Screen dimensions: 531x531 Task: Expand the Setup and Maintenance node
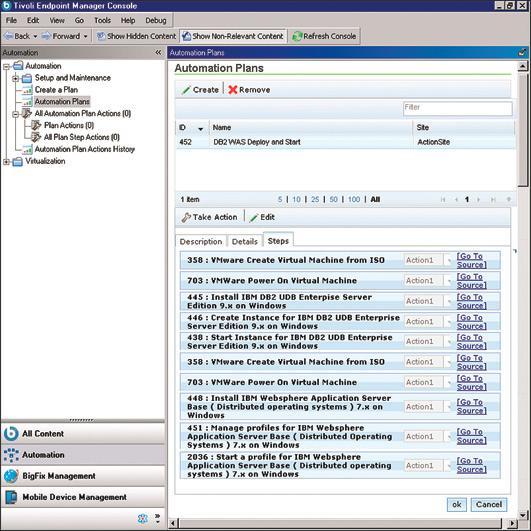click(15, 78)
